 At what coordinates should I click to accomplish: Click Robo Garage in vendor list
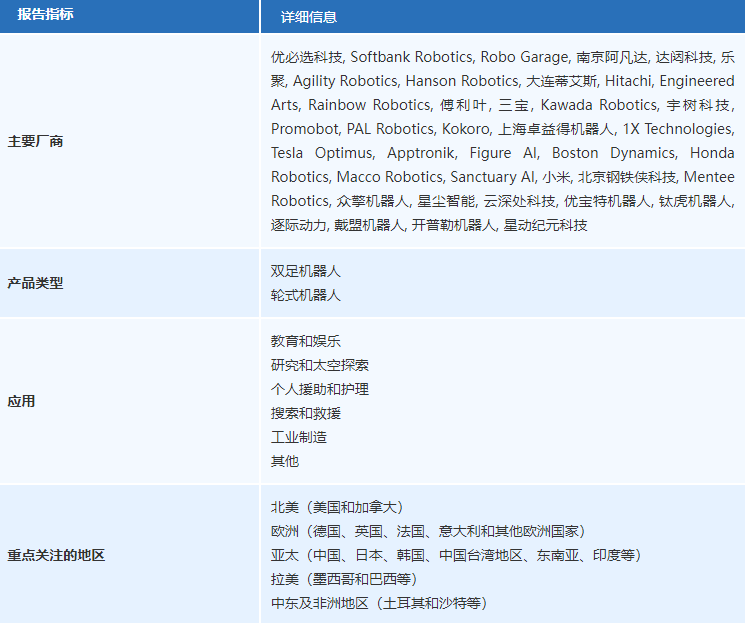524,57
